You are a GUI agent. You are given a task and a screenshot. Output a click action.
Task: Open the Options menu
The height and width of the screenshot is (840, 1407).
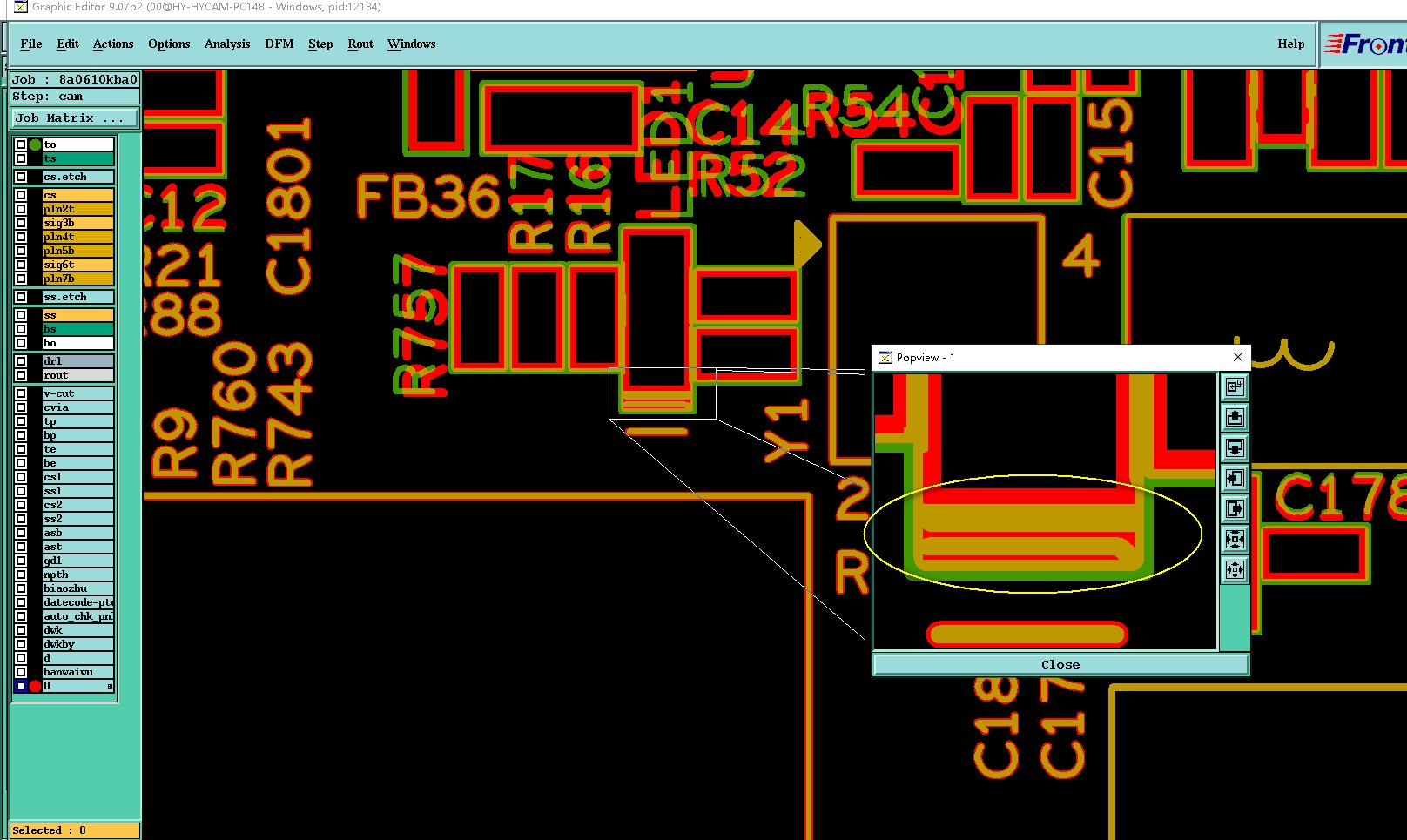click(x=169, y=44)
